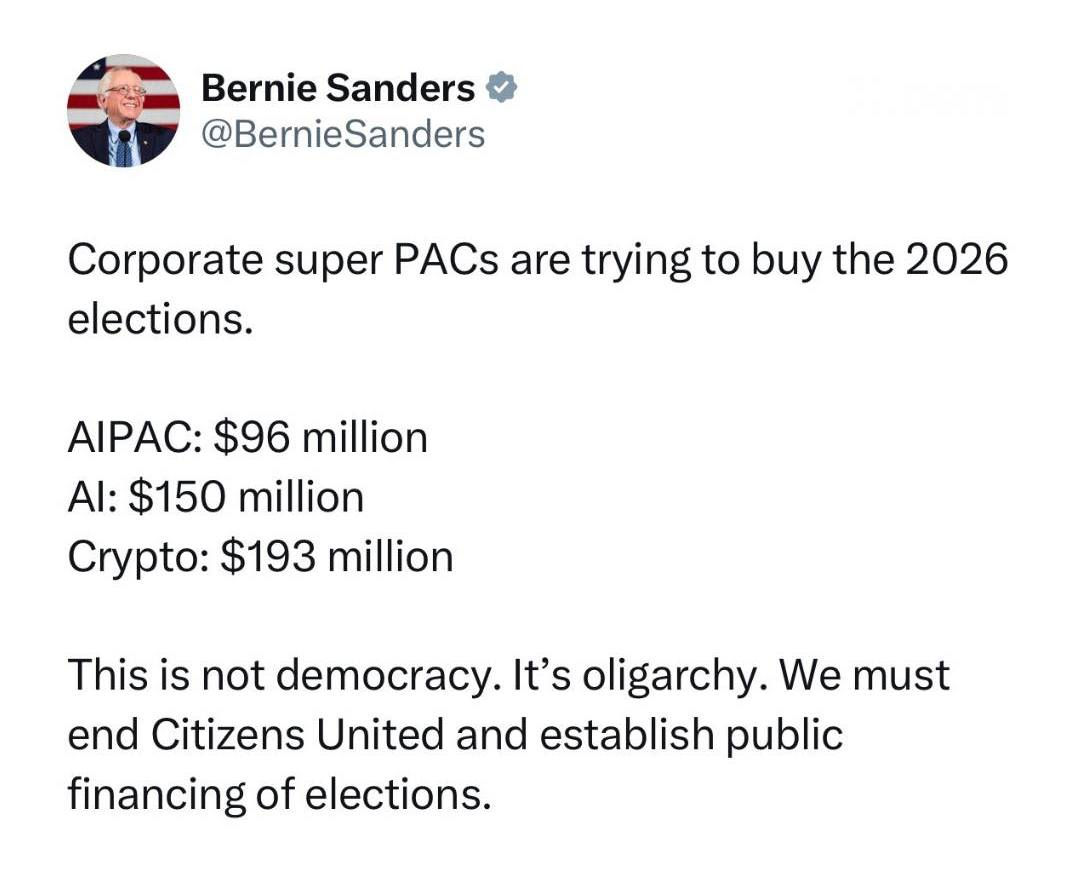Click the word "elections." on the second line
Image resolution: width=1080 pixels, height=892 pixels.
coord(155,321)
